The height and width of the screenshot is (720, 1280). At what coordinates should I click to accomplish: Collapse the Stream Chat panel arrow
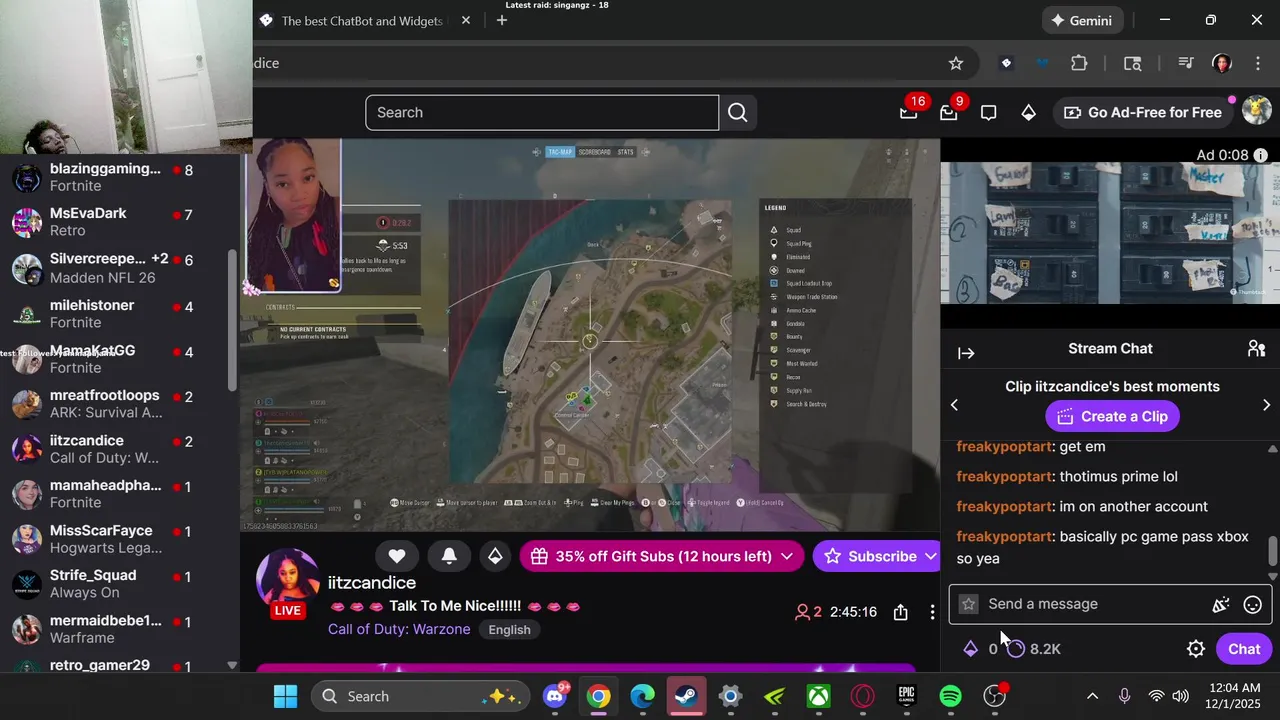966,353
